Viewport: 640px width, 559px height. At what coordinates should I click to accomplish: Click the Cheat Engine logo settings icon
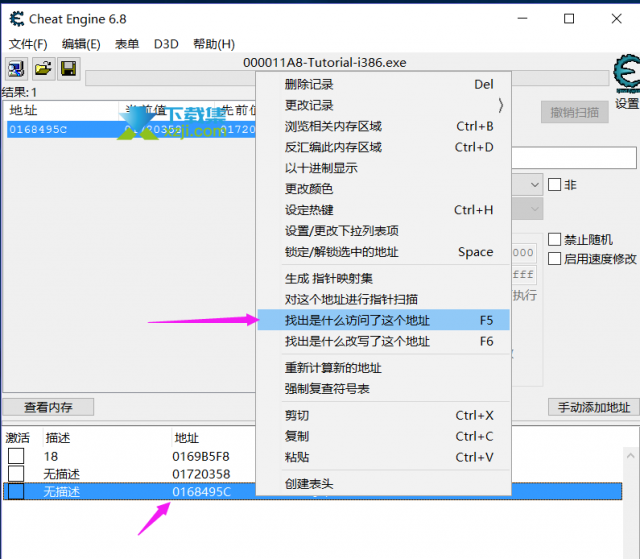pos(627,73)
